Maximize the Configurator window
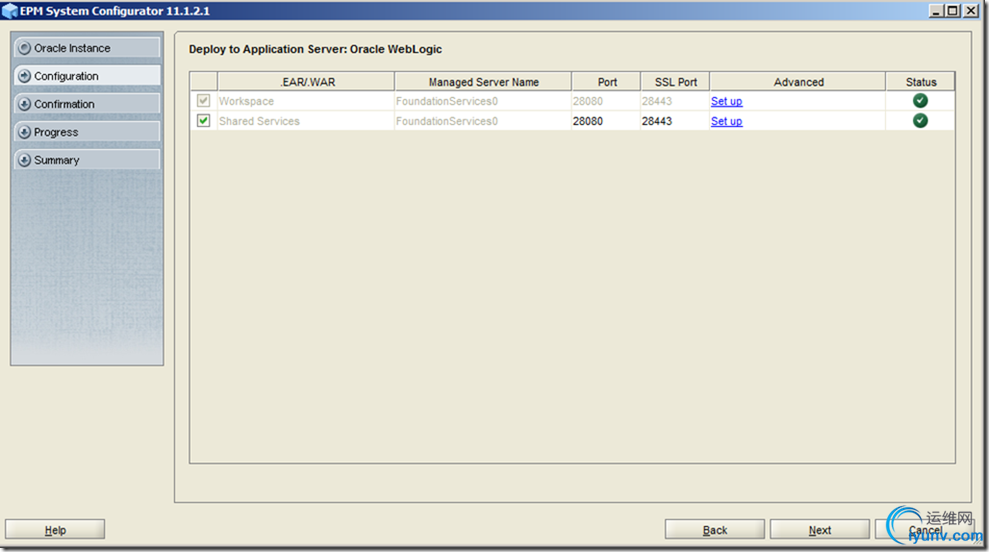The width and height of the screenshot is (989, 552). (x=953, y=11)
